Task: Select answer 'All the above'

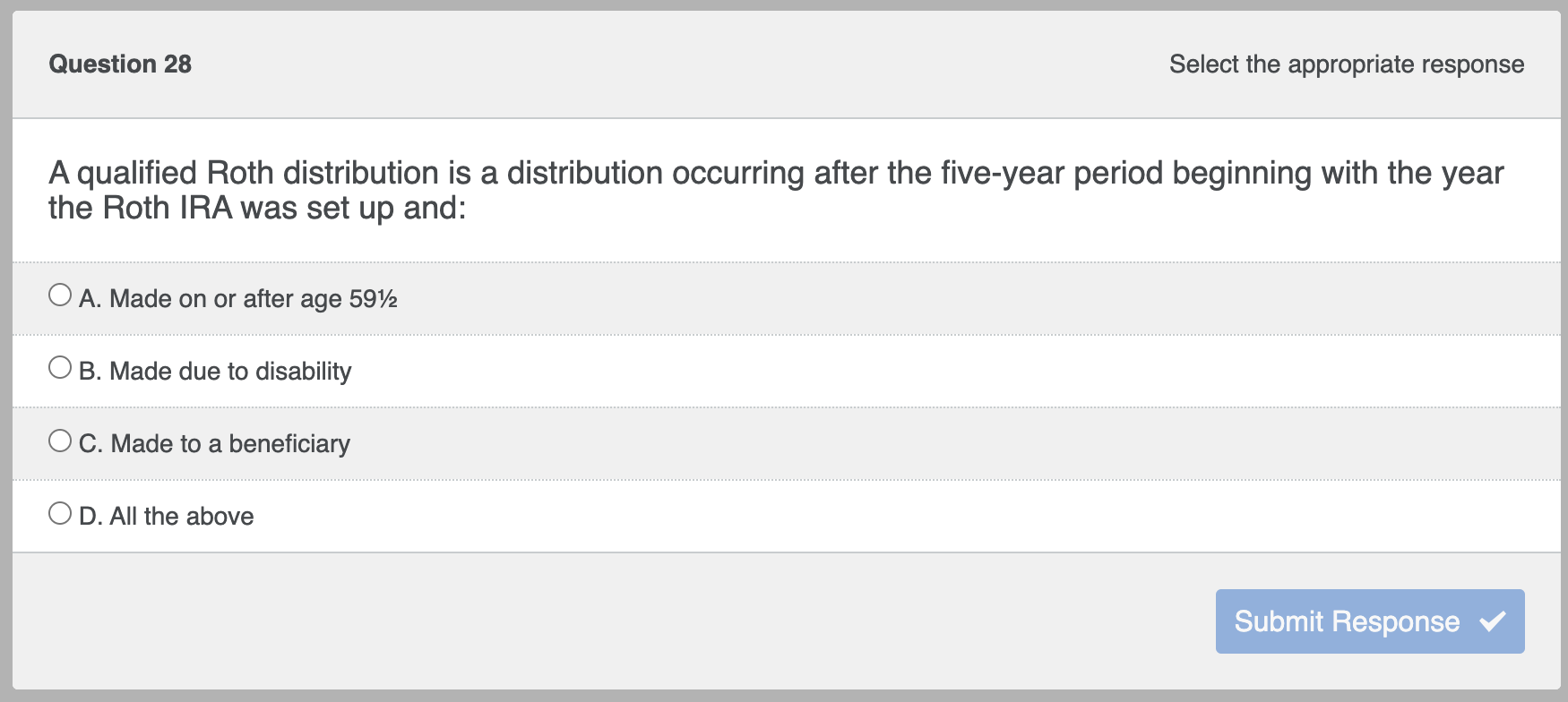Action: point(166,517)
